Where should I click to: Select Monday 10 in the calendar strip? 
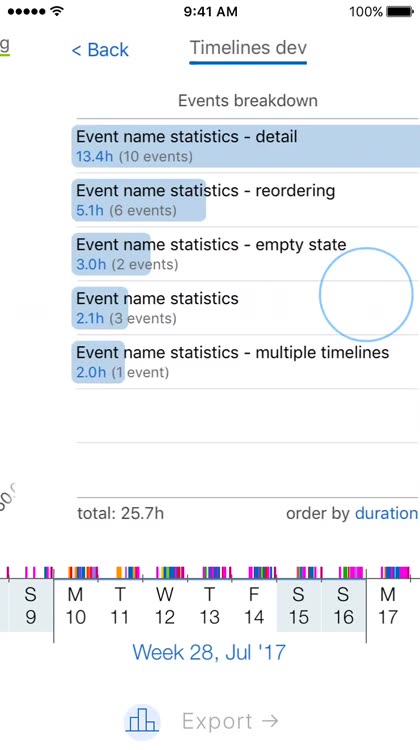point(76,606)
